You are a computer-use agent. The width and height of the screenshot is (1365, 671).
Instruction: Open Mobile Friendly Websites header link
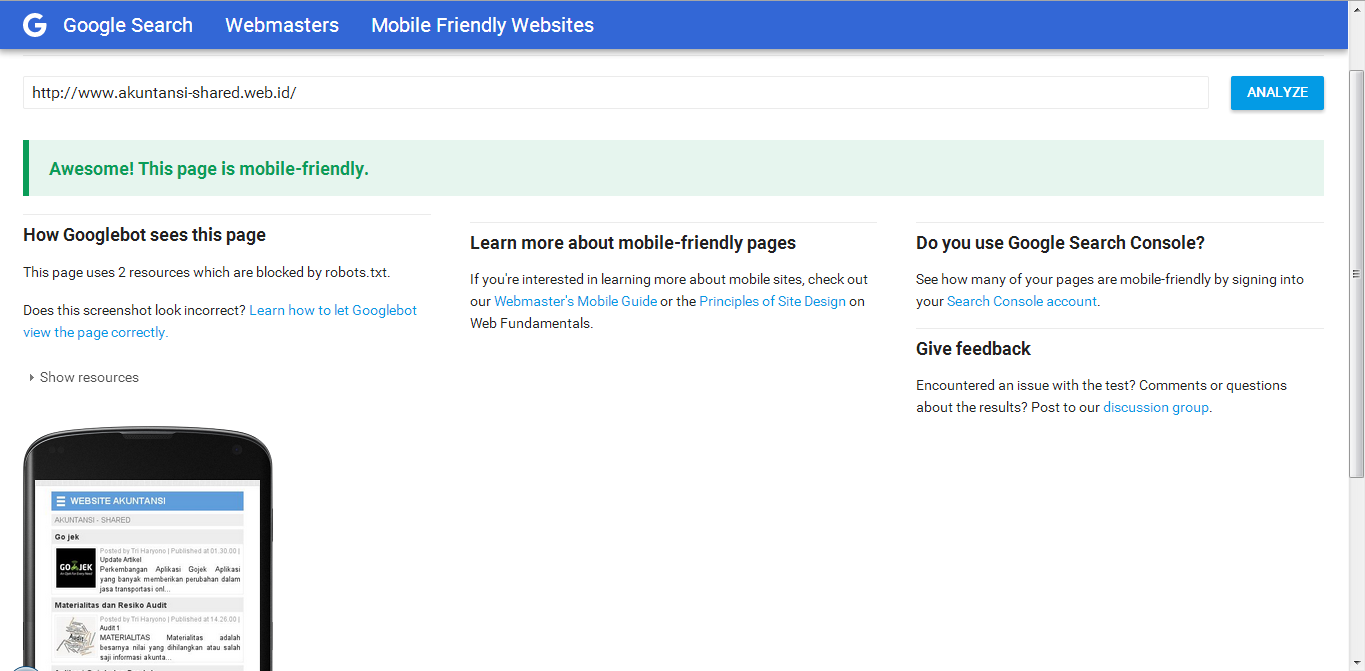[482, 25]
